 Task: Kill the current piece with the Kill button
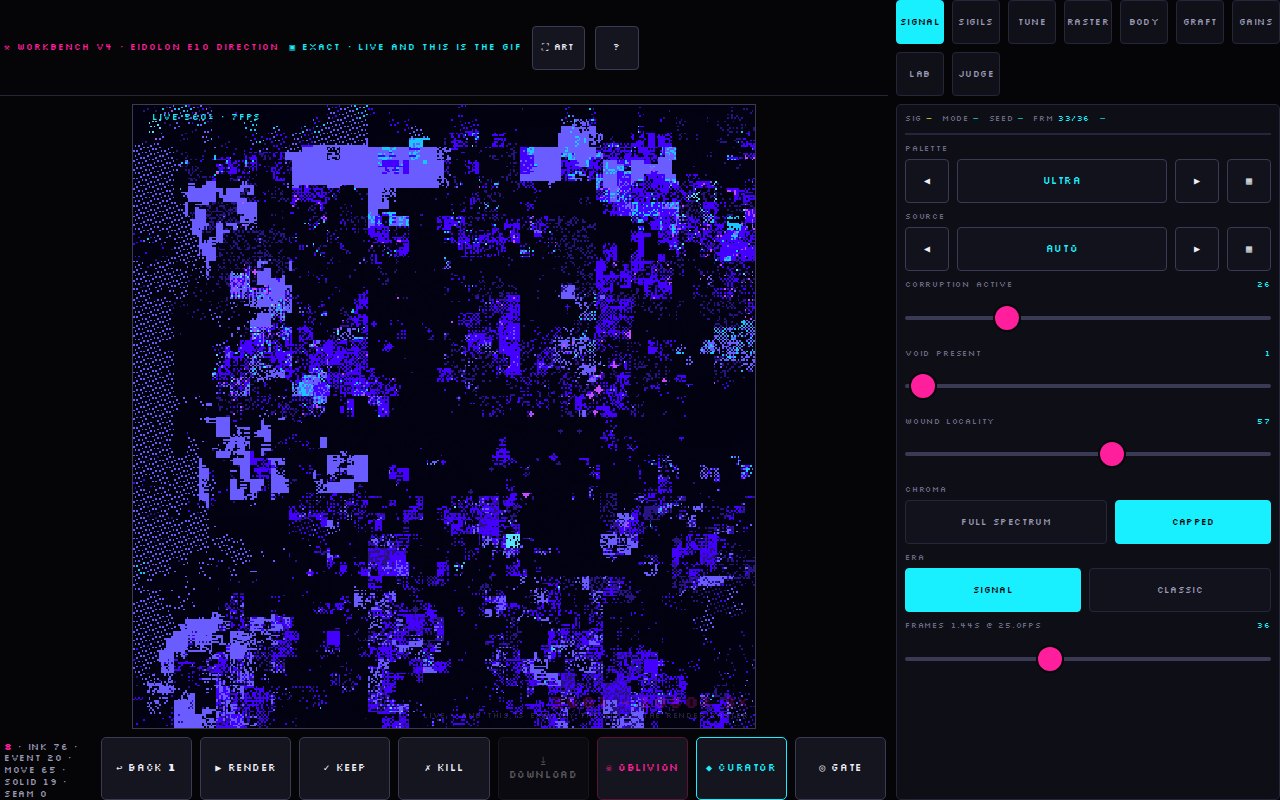[x=444, y=768]
